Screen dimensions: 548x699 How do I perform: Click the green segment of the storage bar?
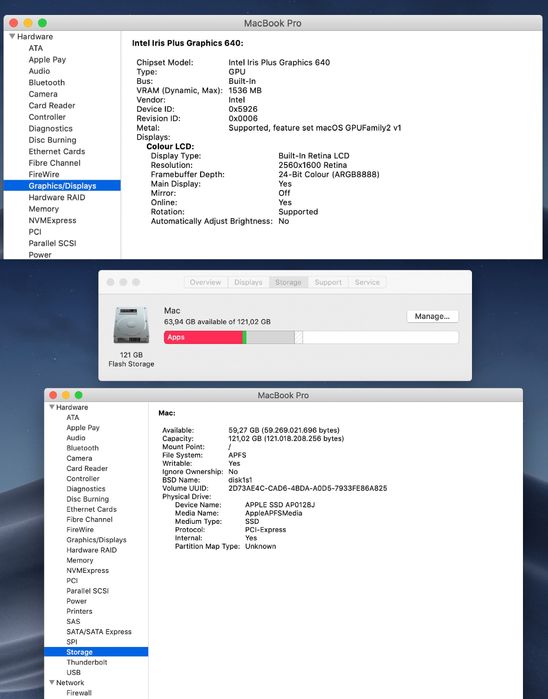pyautogui.click(x=244, y=337)
